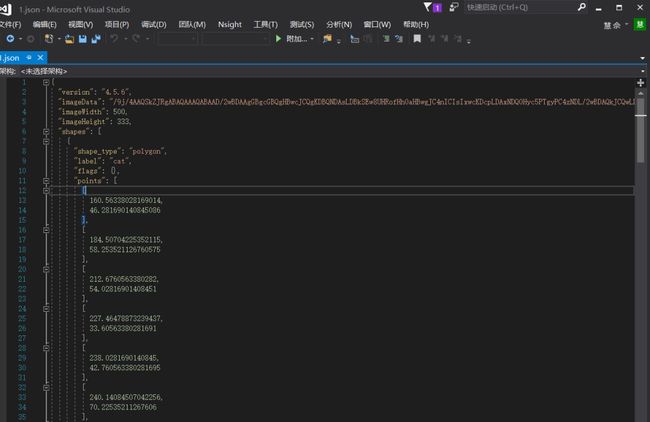Viewport: 650px width, 422px height.
Task: Collapse the "points" array fold marker
Action: click(x=46, y=181)
